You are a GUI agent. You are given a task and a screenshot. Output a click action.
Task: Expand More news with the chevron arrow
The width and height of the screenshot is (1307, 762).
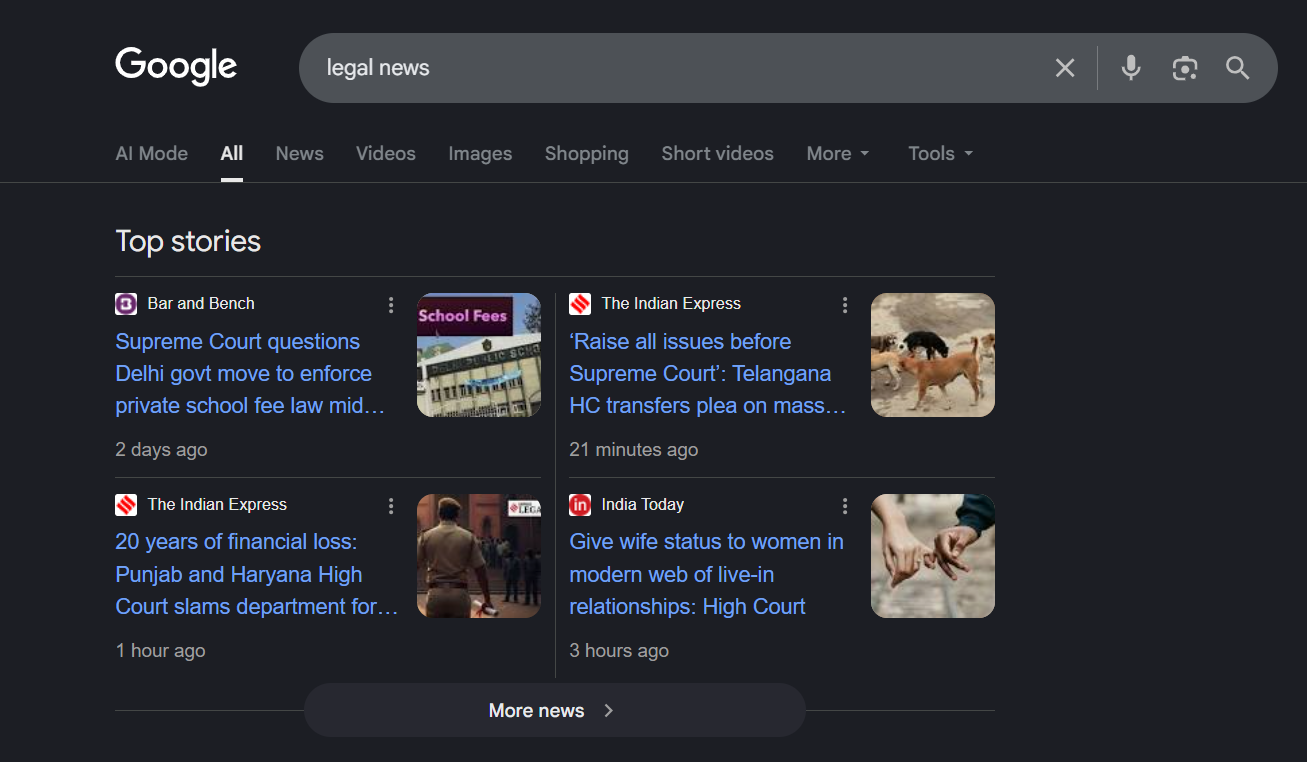(x=608, y=710)
